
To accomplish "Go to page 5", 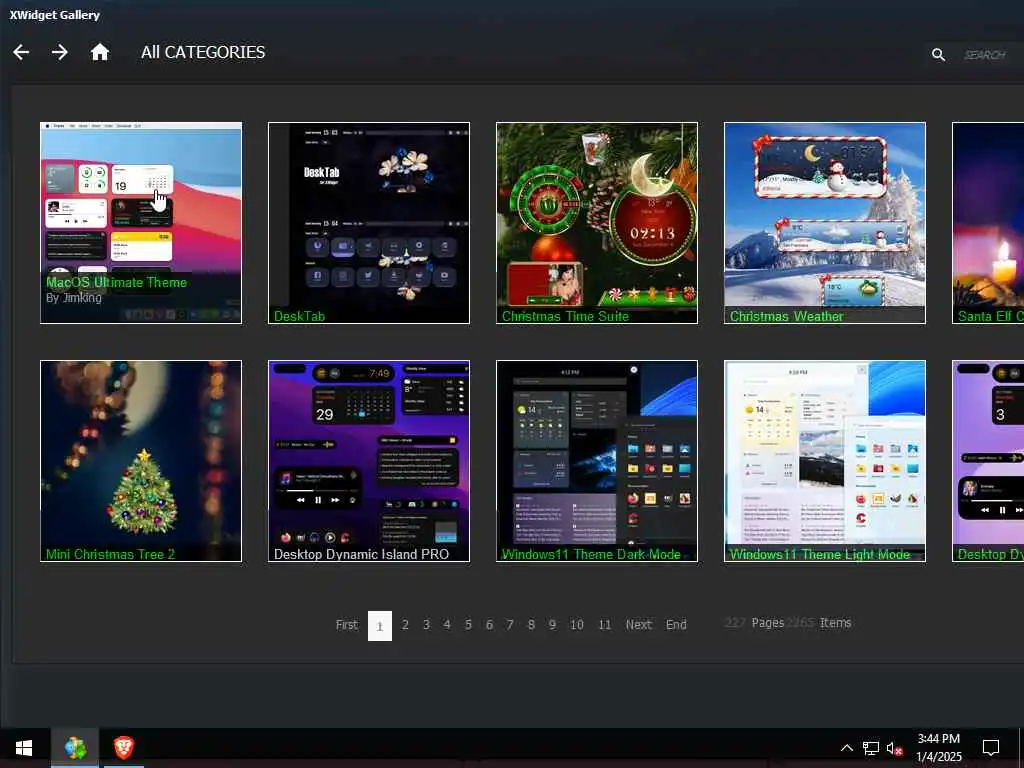I will click(468, 625).
